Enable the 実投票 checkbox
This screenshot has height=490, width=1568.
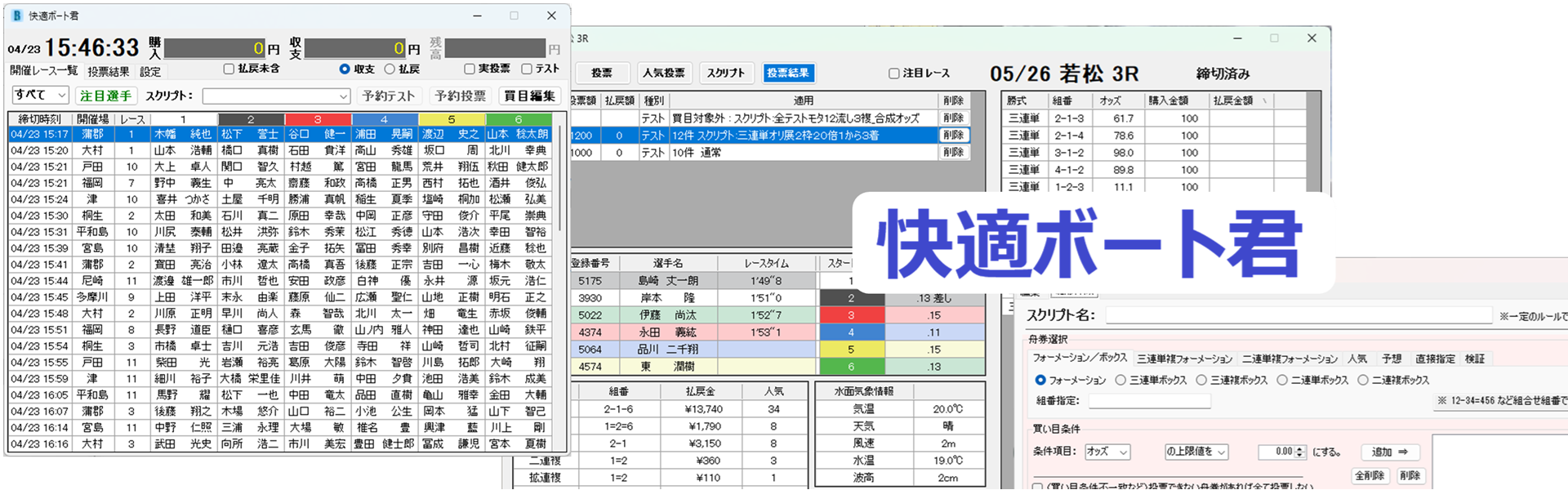coord(470,69)
